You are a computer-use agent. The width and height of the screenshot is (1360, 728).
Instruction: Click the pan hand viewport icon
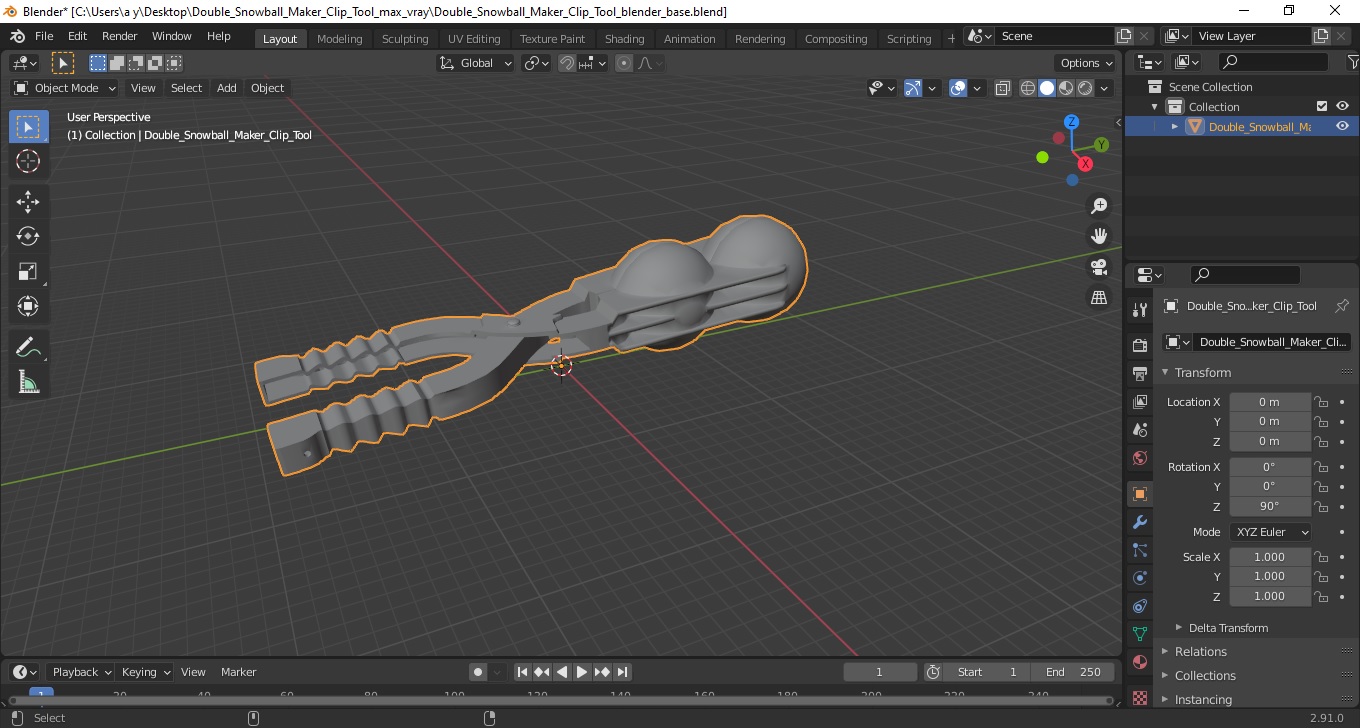1099,236
